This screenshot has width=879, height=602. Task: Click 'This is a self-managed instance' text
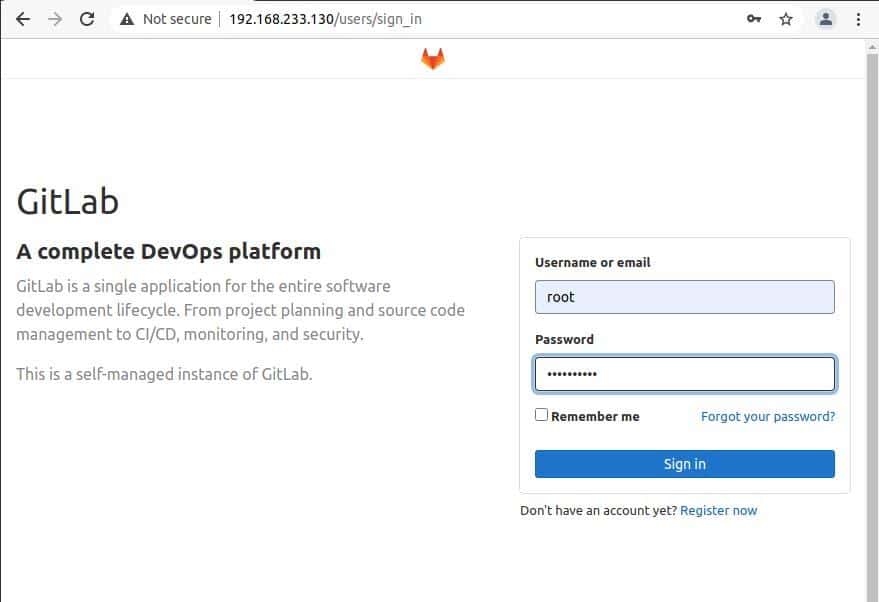pos(164,374)
